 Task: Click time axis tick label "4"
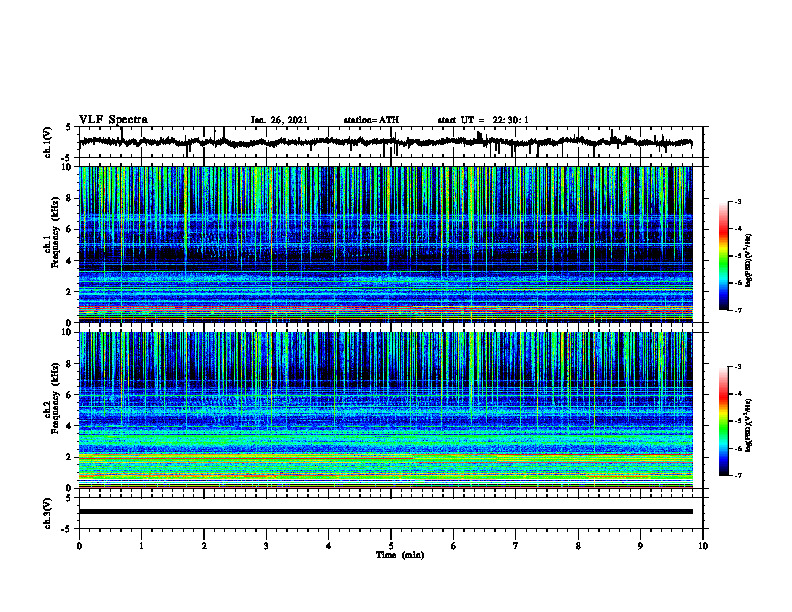point(329,546)
